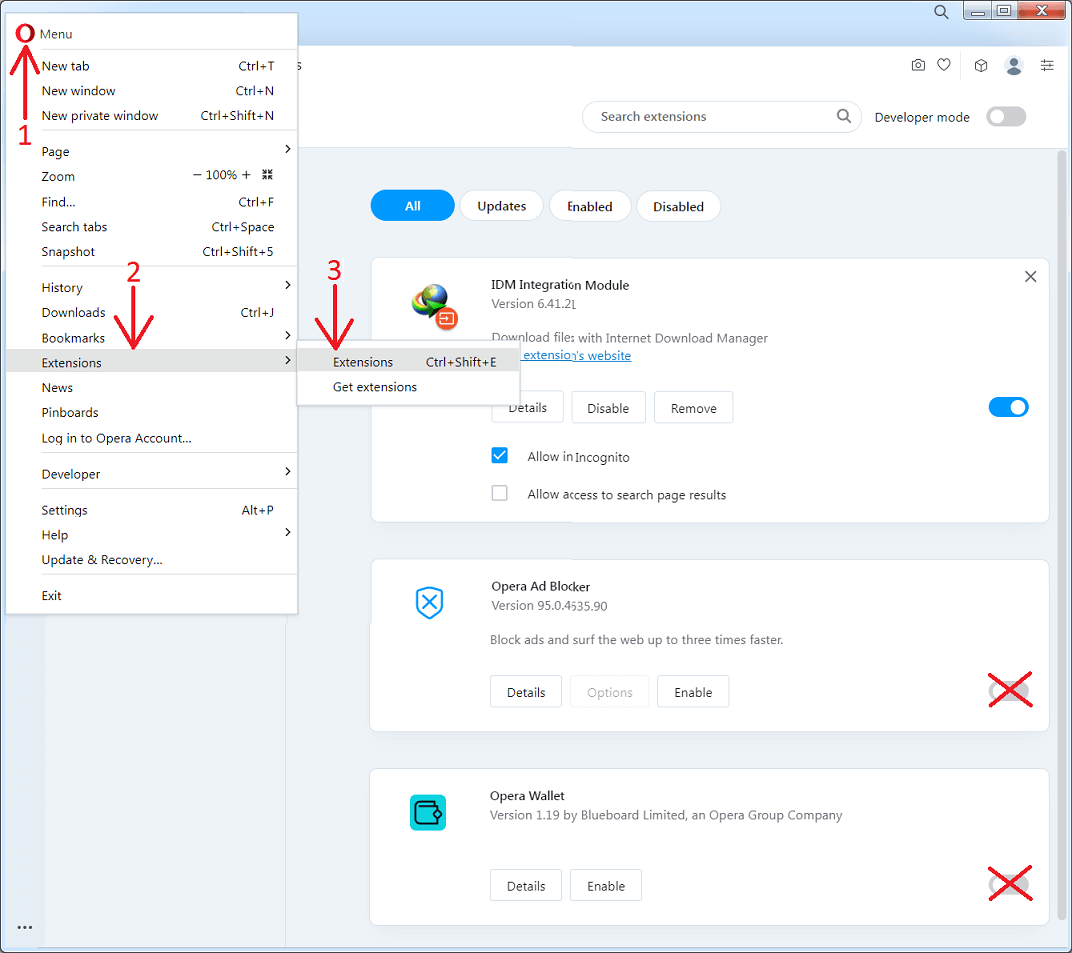The height and width of the screenshot is (953, 1072).
Task: Disable the IDM Integration Module toggle
Action: [x=1008, y=407]
